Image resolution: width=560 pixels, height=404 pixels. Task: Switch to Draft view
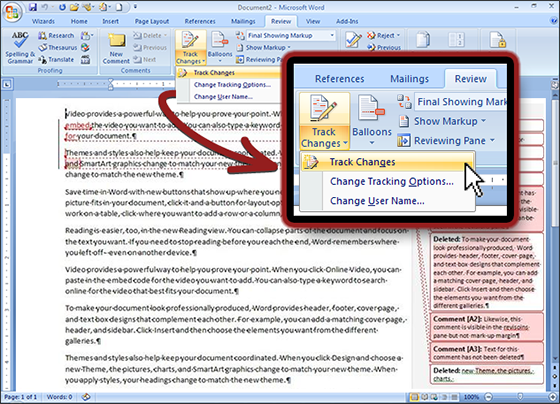(x=454, y=397)
